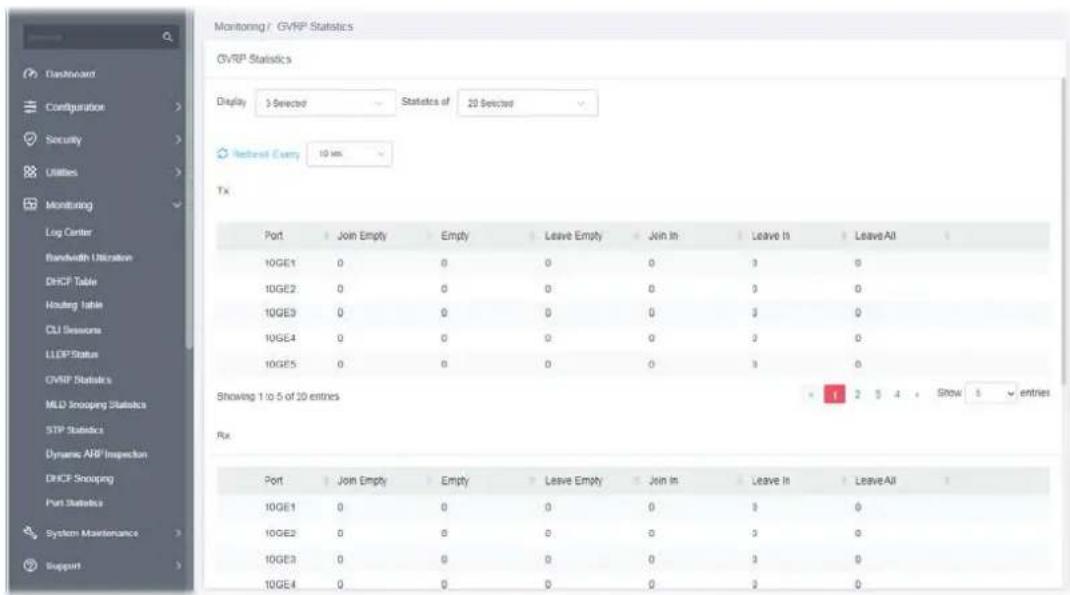The image size is (1070, 595).
Task: Click Rx Leave In column header
Action: pos(770,481)
